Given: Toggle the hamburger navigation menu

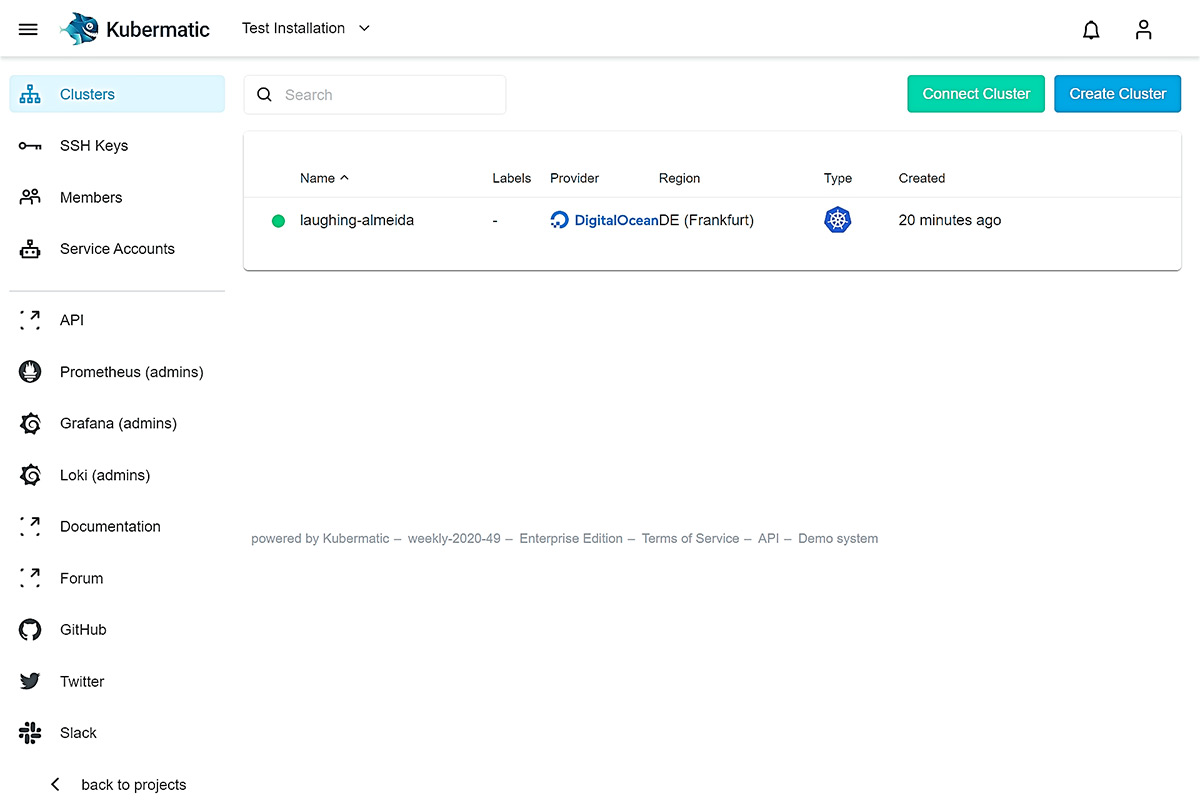Looking at the screenshot, I should 28,29.
